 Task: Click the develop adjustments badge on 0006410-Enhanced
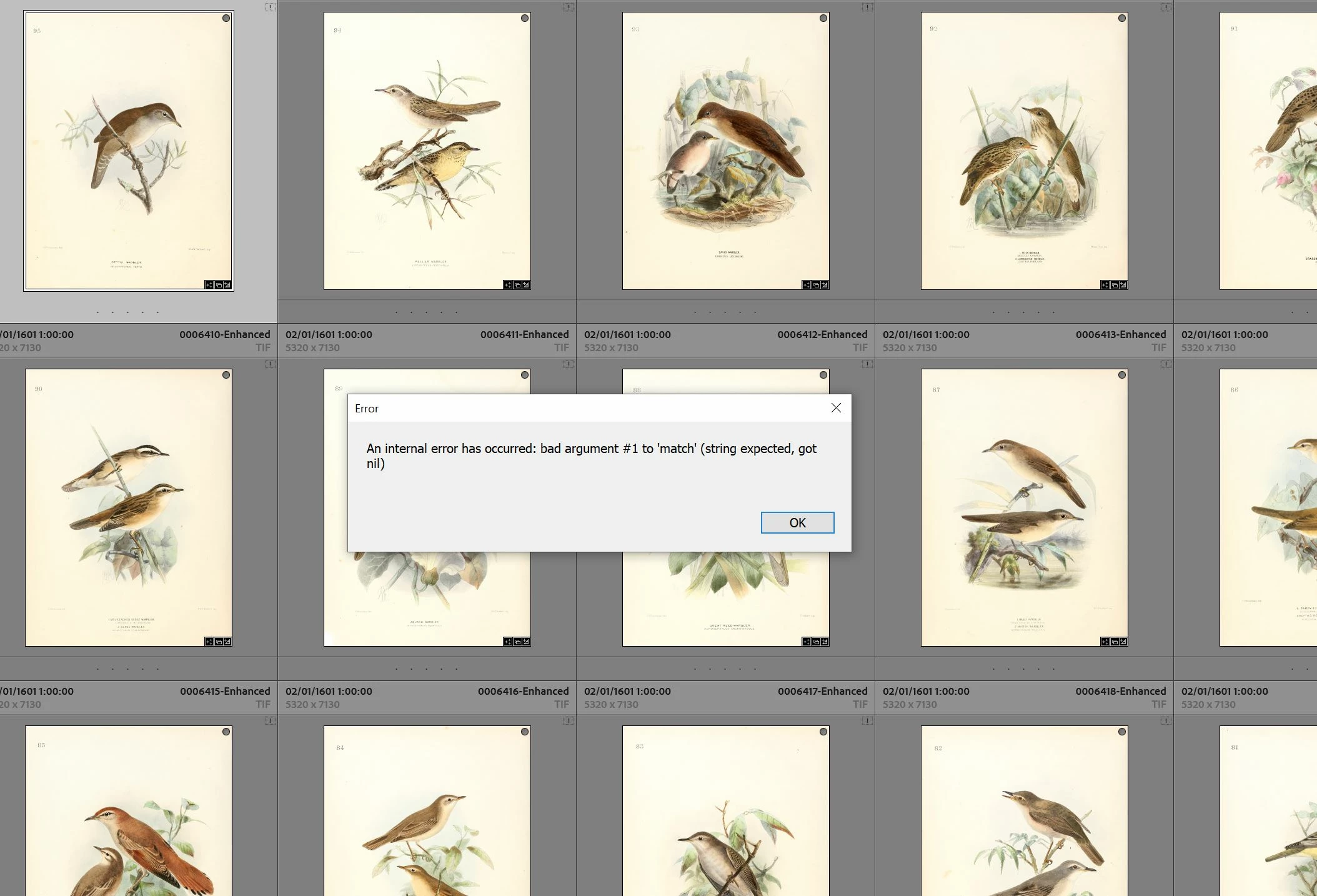click(x=227, y=285)
